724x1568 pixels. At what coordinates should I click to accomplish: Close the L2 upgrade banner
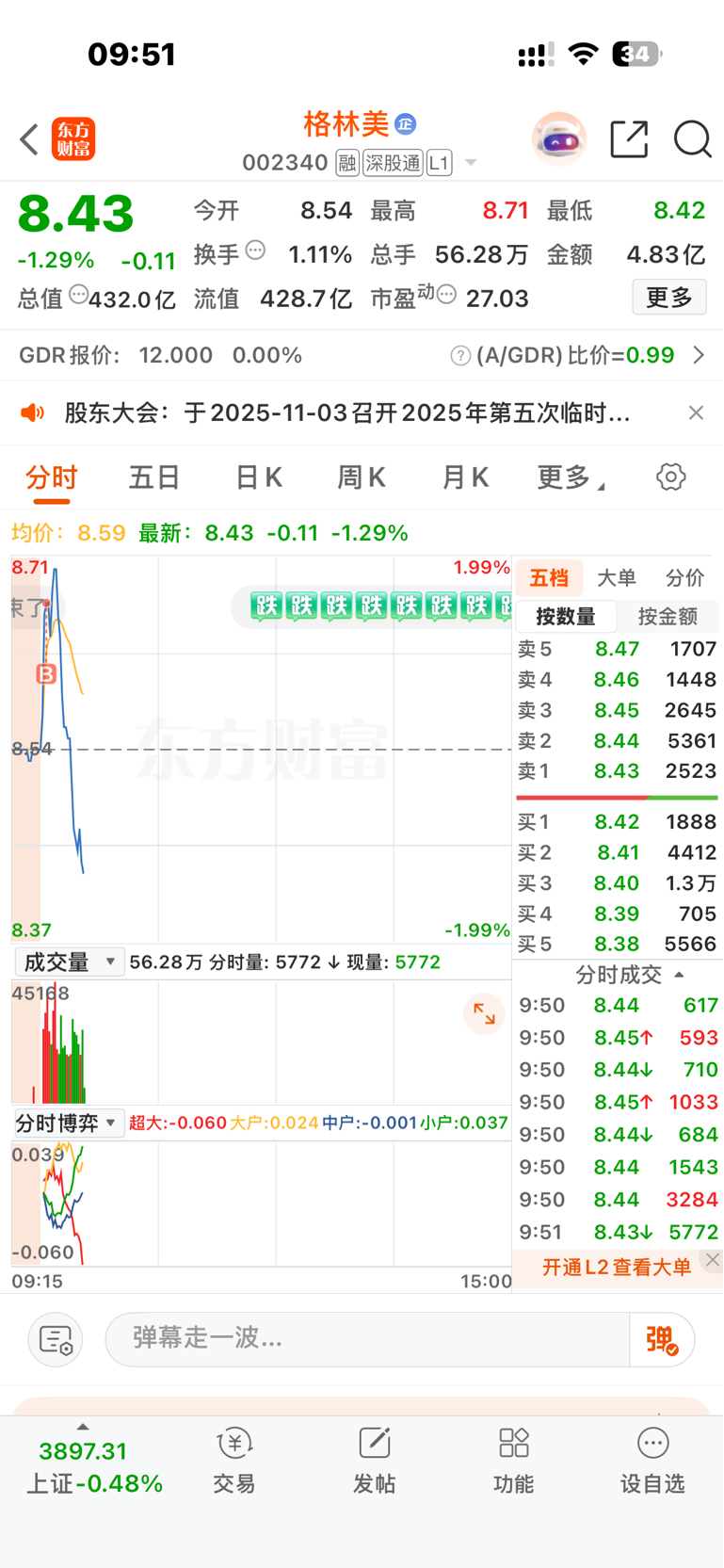coord(713,1260)
